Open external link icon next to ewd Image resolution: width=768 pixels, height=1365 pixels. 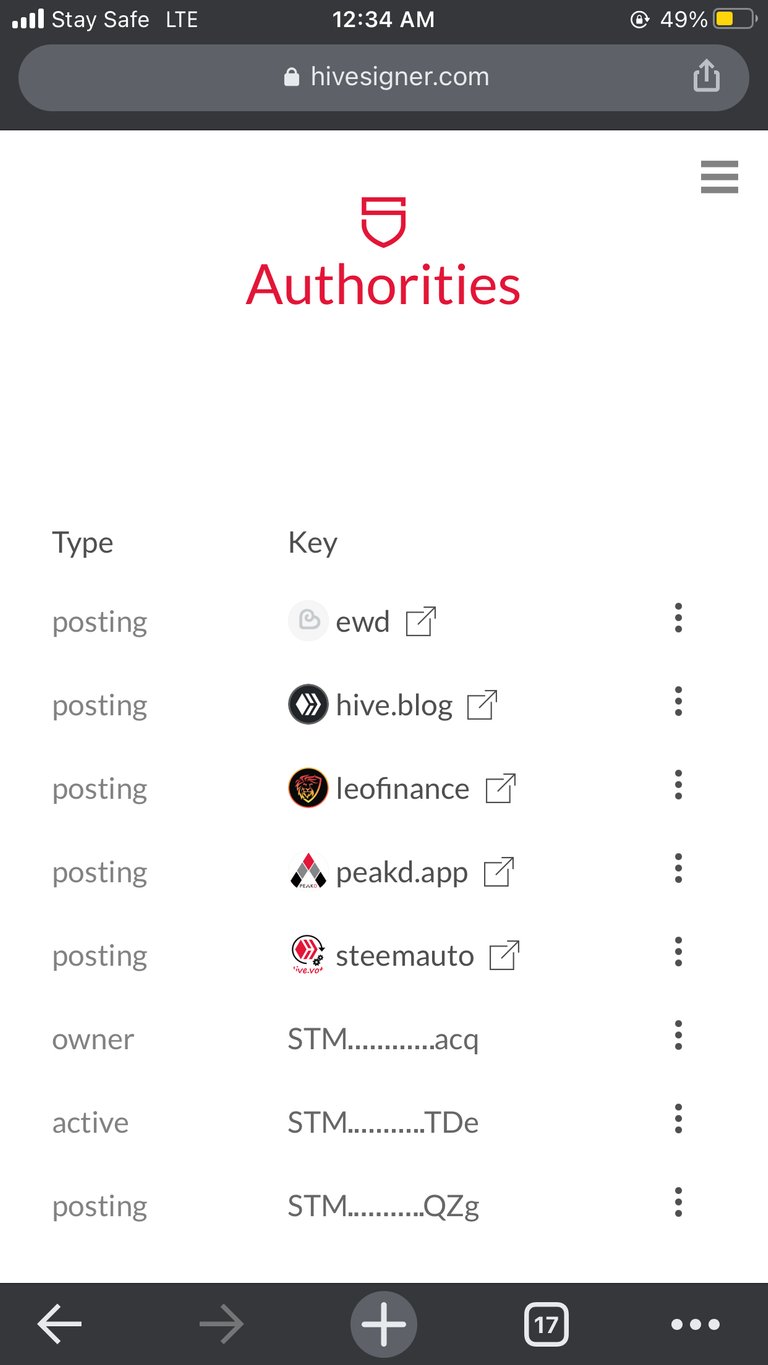click(421, 621)
